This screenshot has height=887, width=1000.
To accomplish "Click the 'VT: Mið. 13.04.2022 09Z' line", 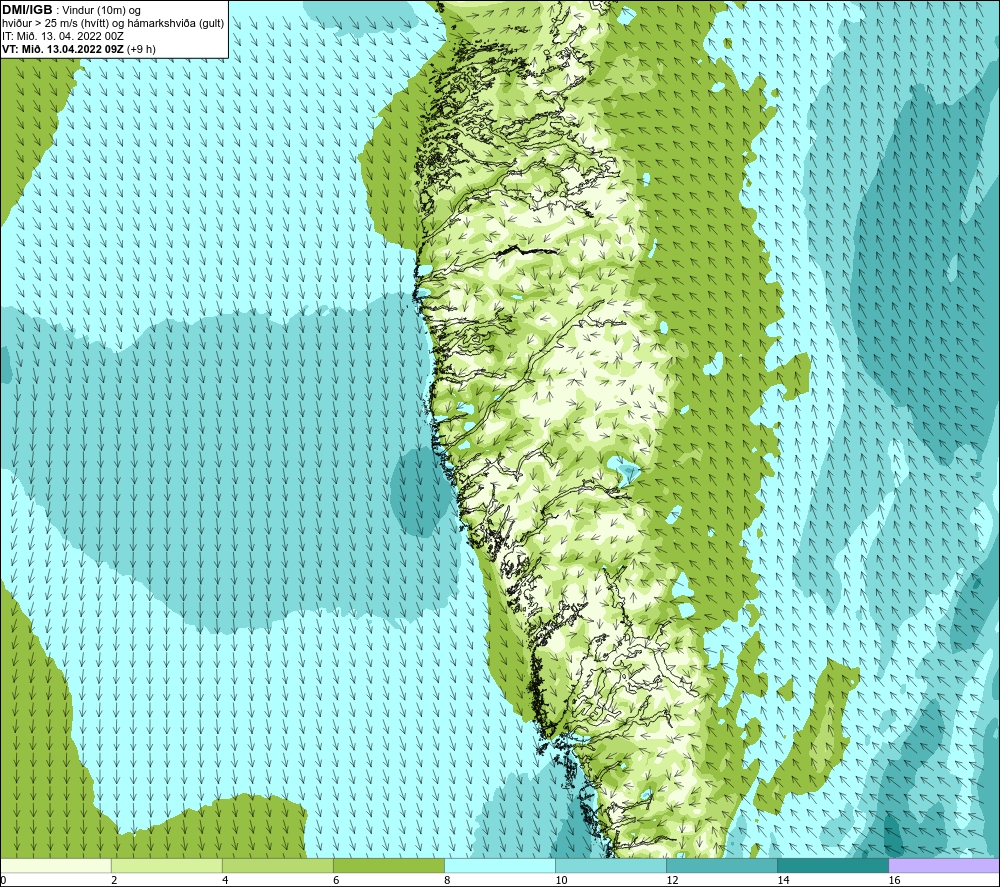I will coord(63,49).
